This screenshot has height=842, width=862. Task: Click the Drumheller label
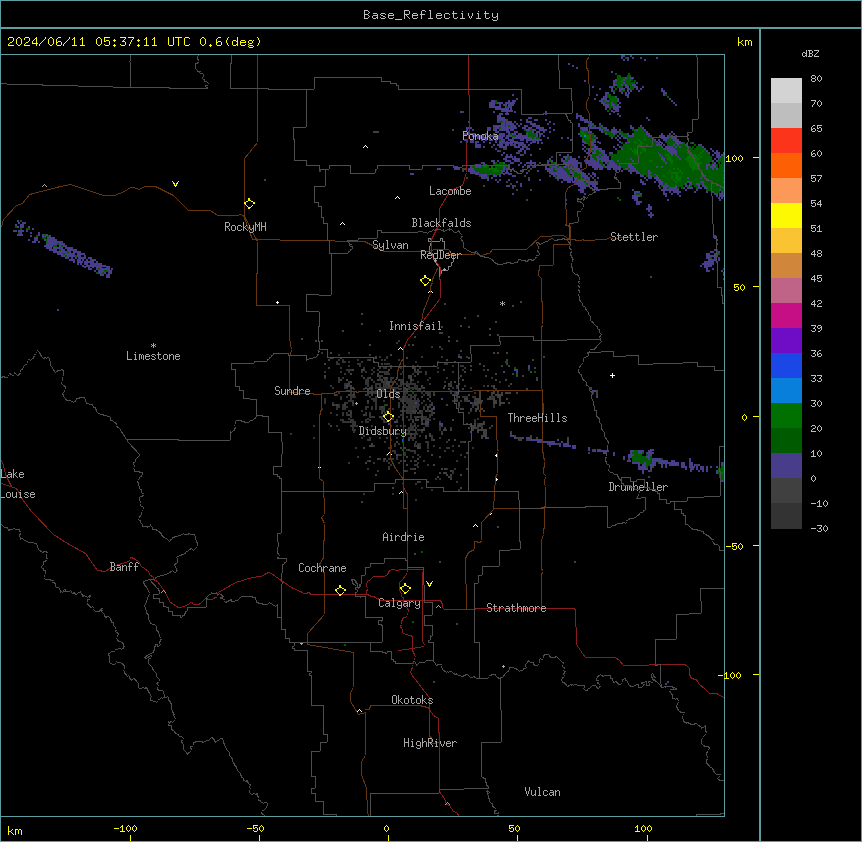[x=638, y=487]
